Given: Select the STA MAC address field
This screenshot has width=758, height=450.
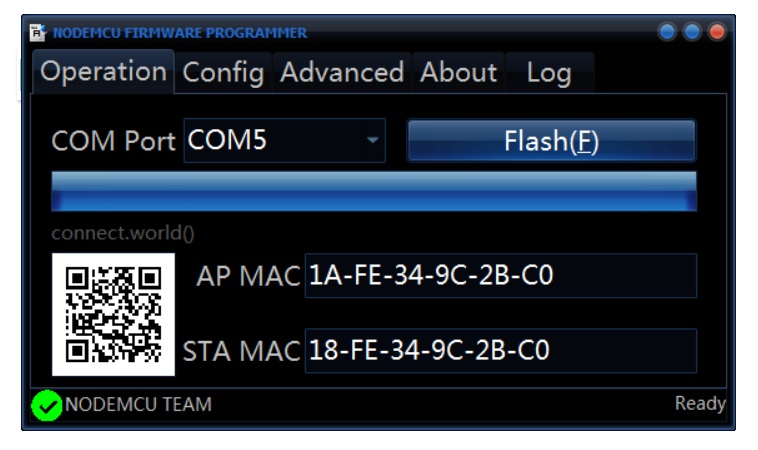Looking at the screenshot, I should (x=500, y=351).
